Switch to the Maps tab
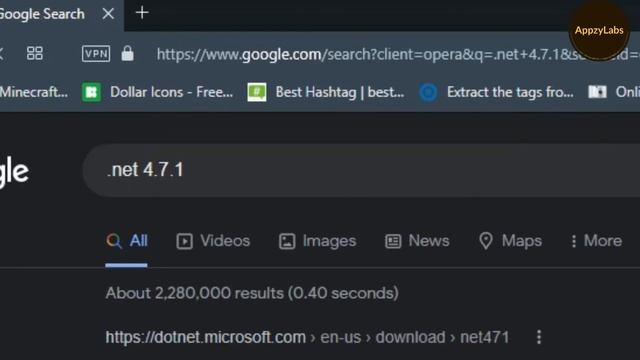This screenshot has width=640, height=360. 510,241
